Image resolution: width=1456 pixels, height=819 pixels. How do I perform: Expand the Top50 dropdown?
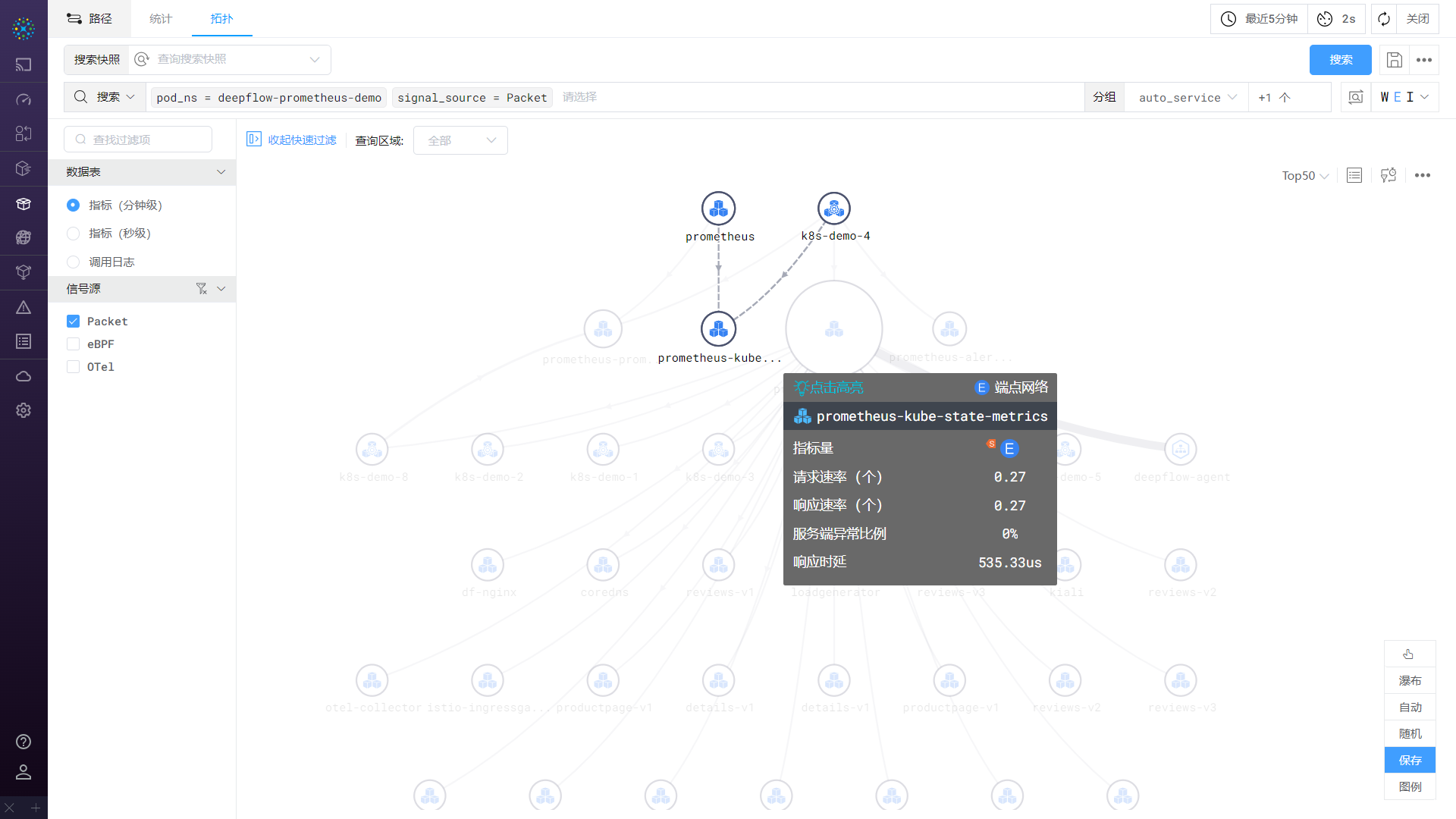tap(1304, 176)
